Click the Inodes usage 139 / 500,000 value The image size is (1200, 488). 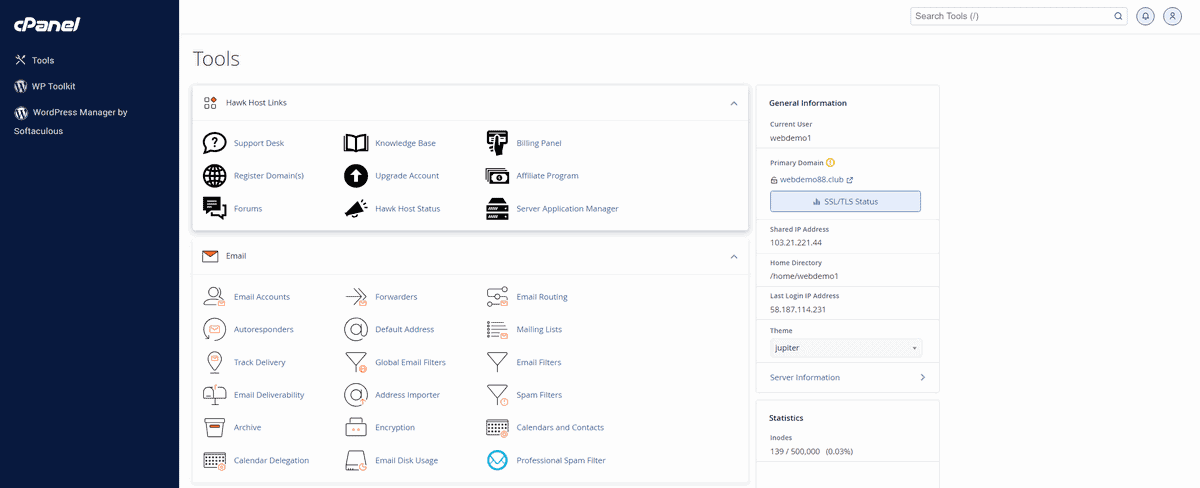(x=812, y=451)
